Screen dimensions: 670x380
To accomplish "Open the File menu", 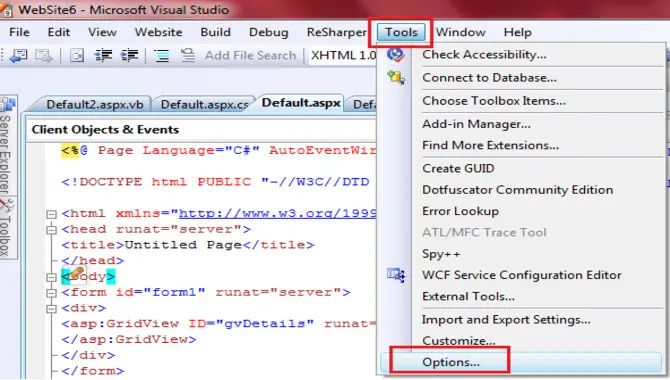I will pyautogui.click(x=19, y=32).
